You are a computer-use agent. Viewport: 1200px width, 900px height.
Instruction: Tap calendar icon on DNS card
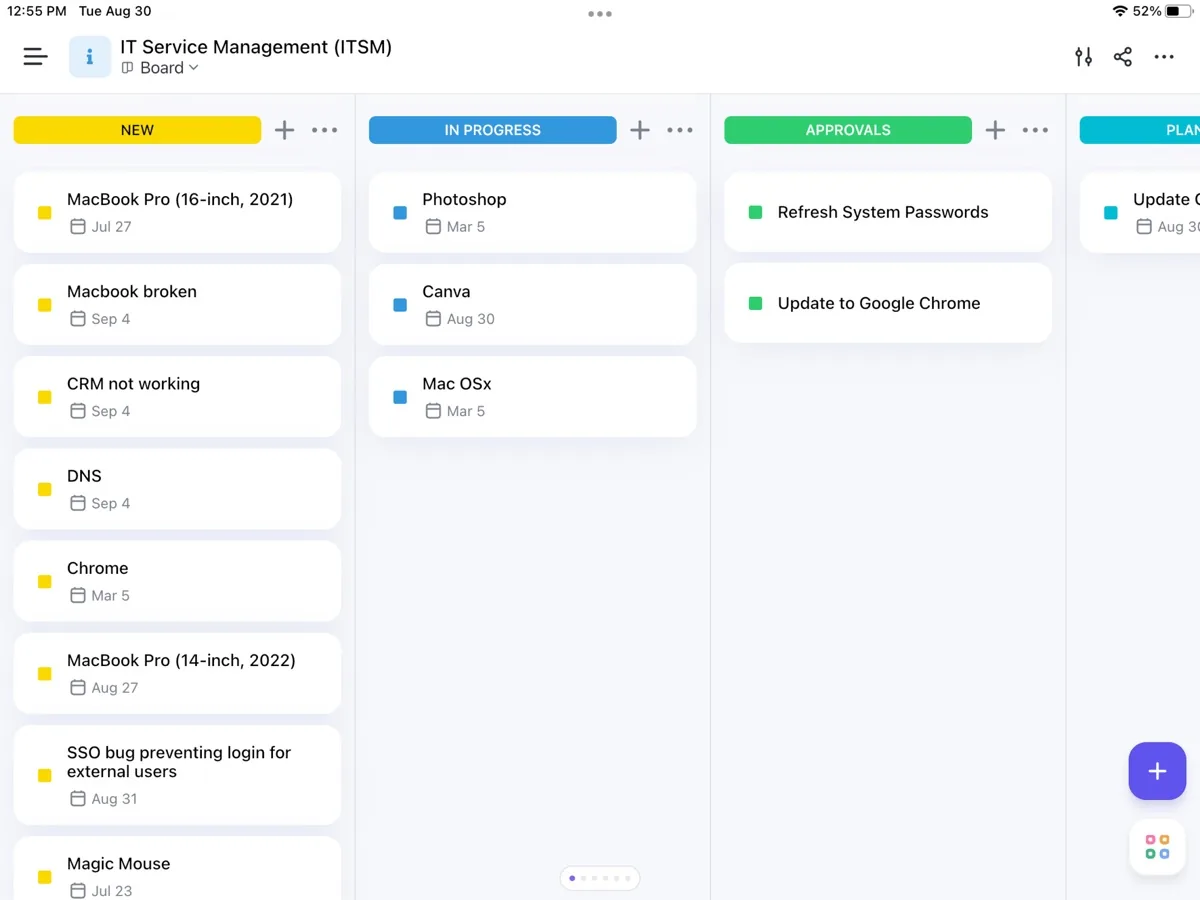(x=78, y=503)
